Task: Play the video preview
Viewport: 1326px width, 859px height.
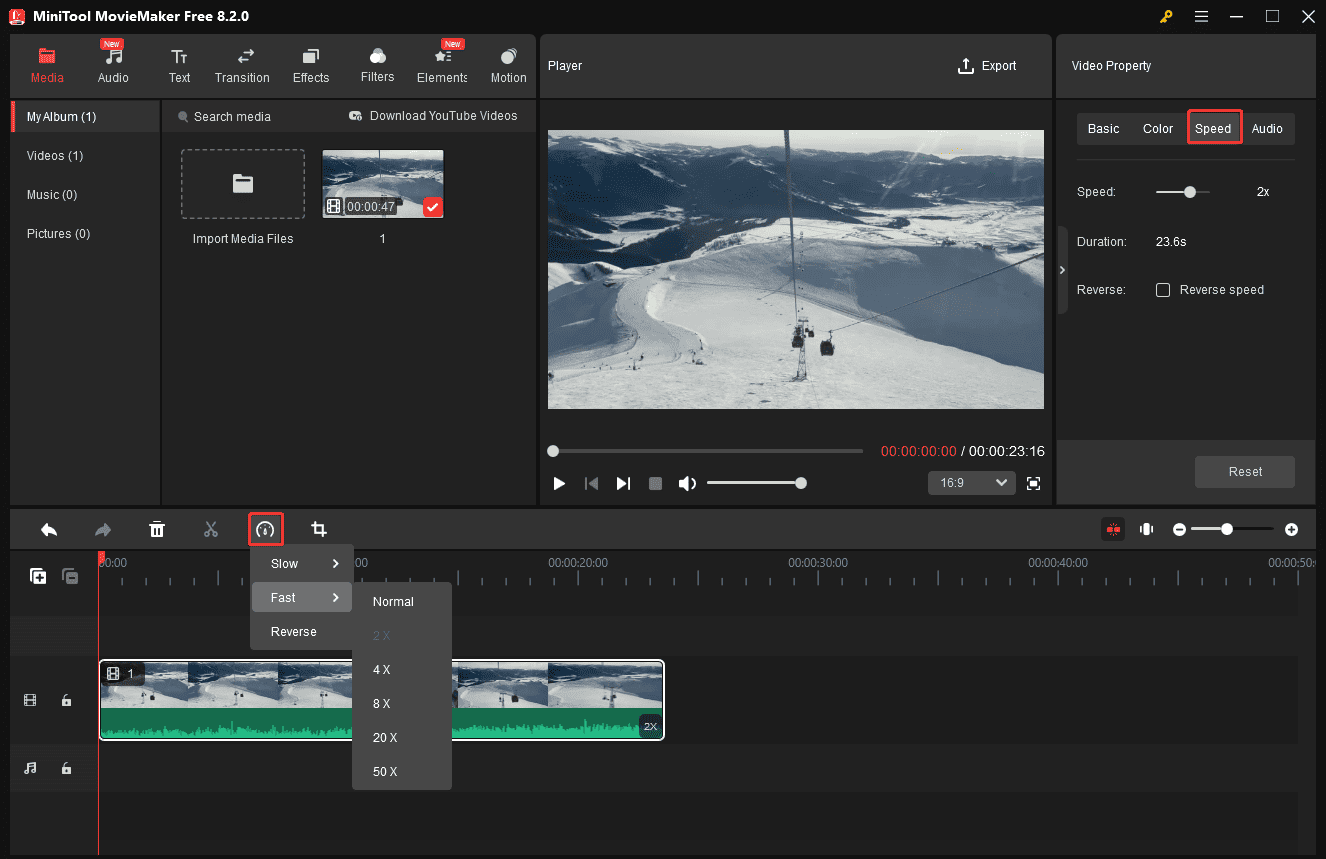Action: (x=559, y=484)
